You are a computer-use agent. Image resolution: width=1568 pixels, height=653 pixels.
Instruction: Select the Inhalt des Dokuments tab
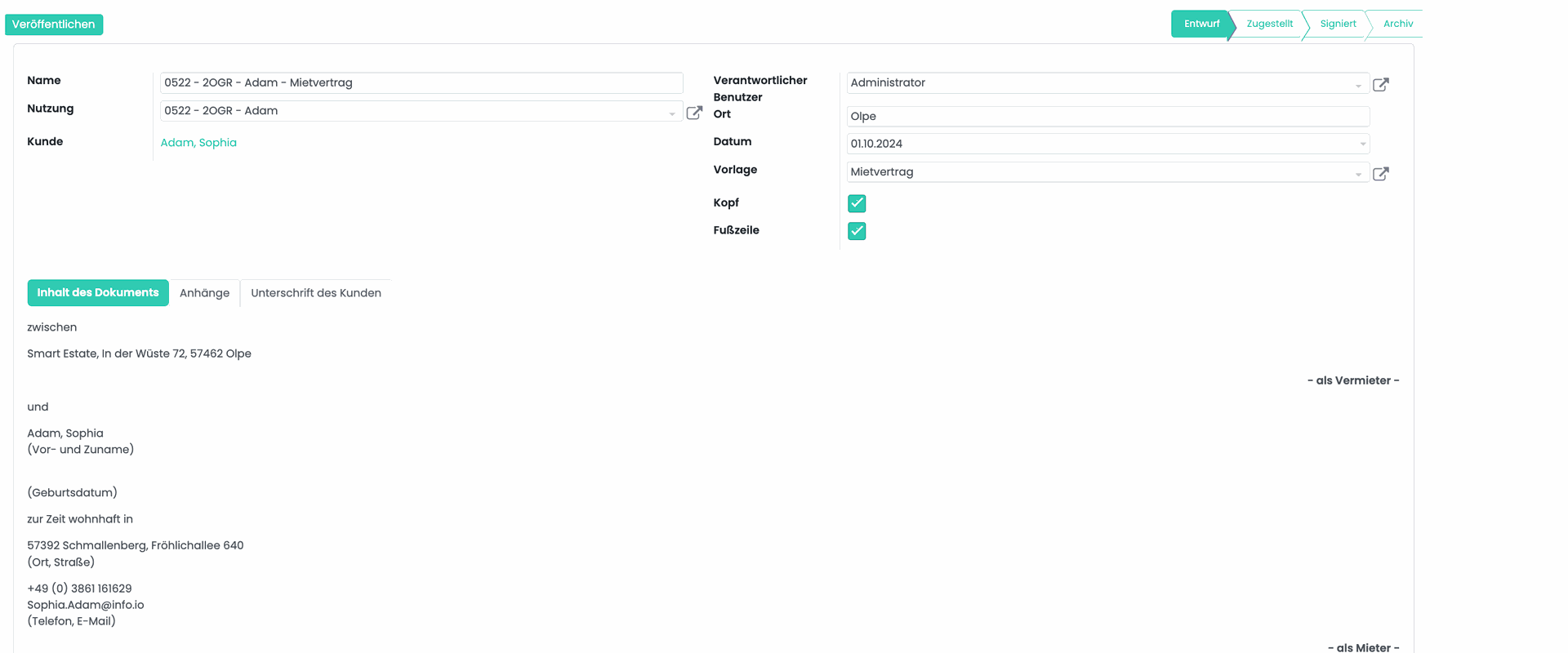98,293
